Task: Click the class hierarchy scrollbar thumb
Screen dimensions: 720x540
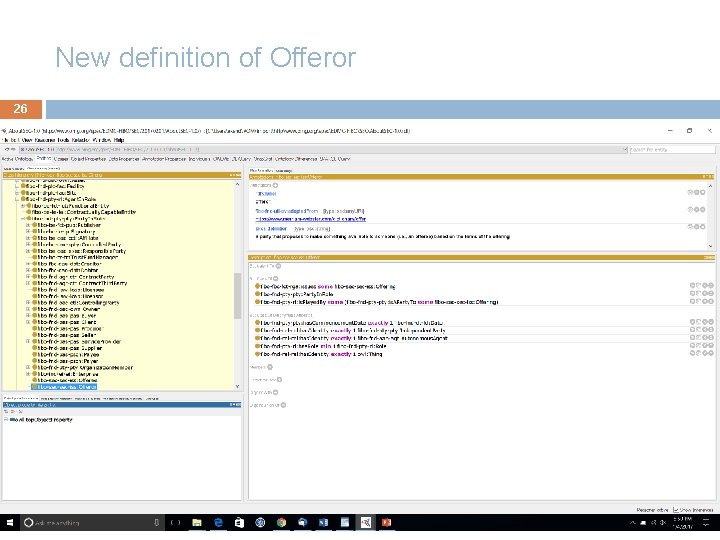Action: 237,296
